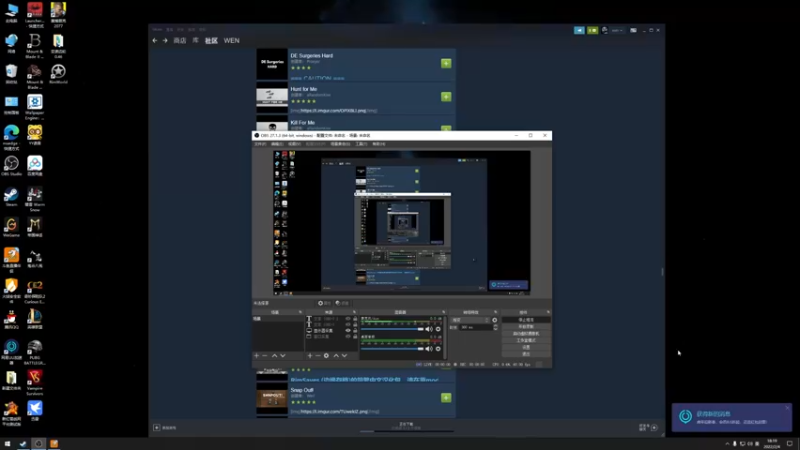The height and width of the screenshot is (450, 800).
Task: Move source up in the Sources panel
Action: [x=336, y=356]
